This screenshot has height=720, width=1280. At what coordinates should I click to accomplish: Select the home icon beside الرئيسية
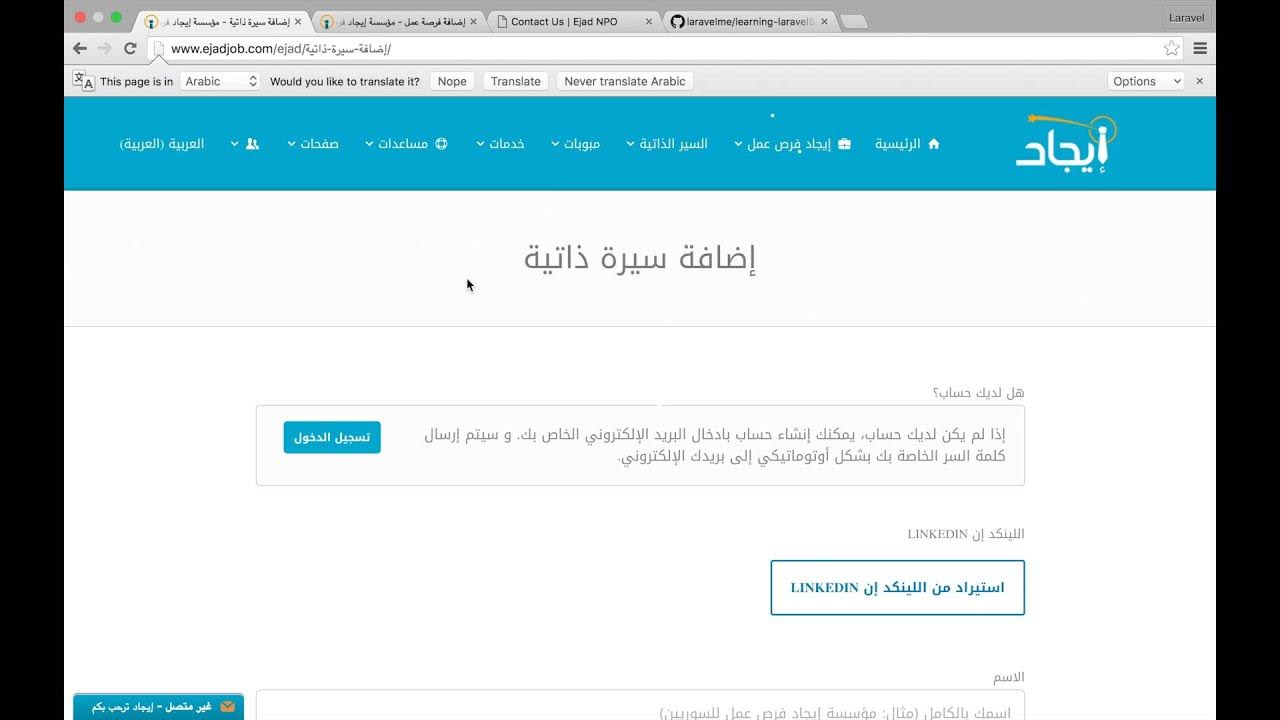[x=932, y=143]
